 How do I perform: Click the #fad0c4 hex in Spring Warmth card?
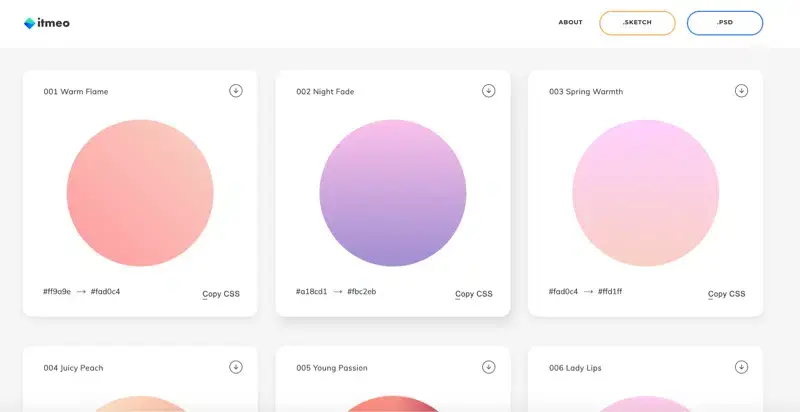click(563, 292)
